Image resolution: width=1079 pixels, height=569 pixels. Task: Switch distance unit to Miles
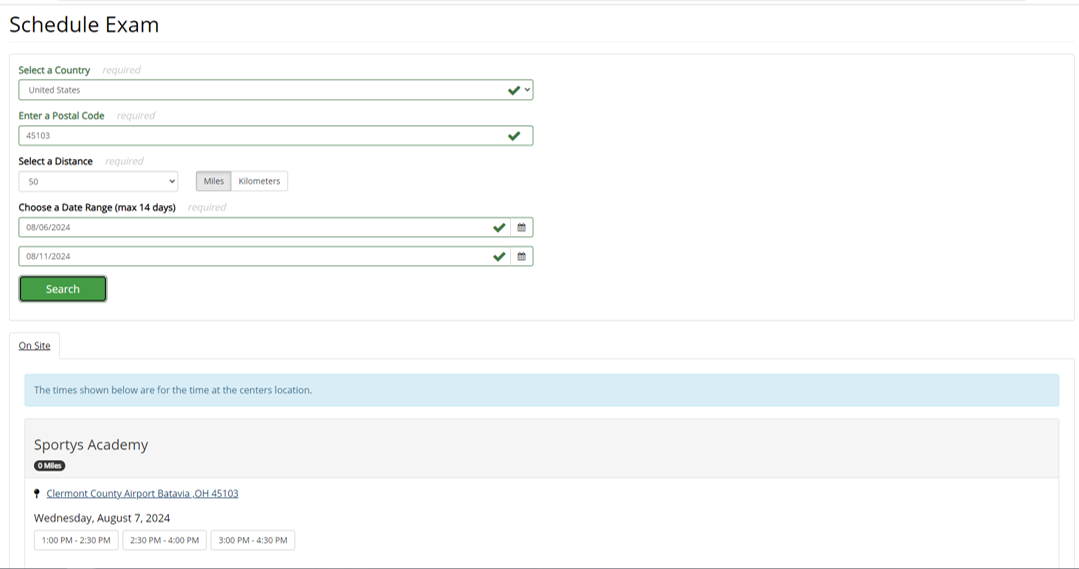[213, 181]
